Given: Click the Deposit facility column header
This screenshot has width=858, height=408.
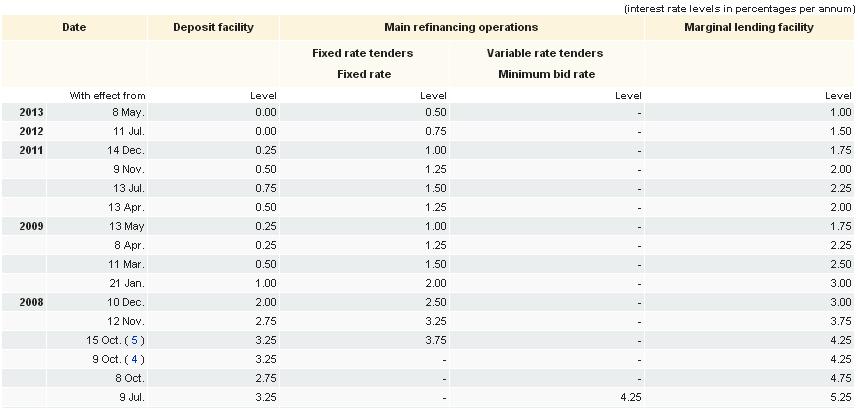Looking at the screenshot, I should (213, 27).
